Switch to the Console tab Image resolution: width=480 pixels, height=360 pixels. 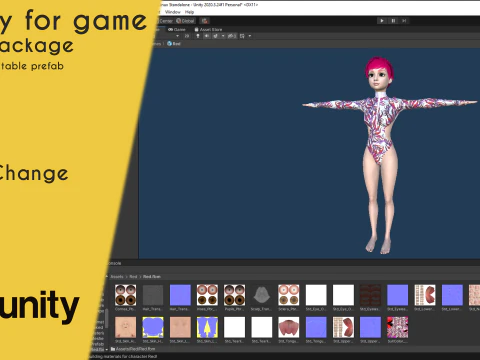(114, 263)
